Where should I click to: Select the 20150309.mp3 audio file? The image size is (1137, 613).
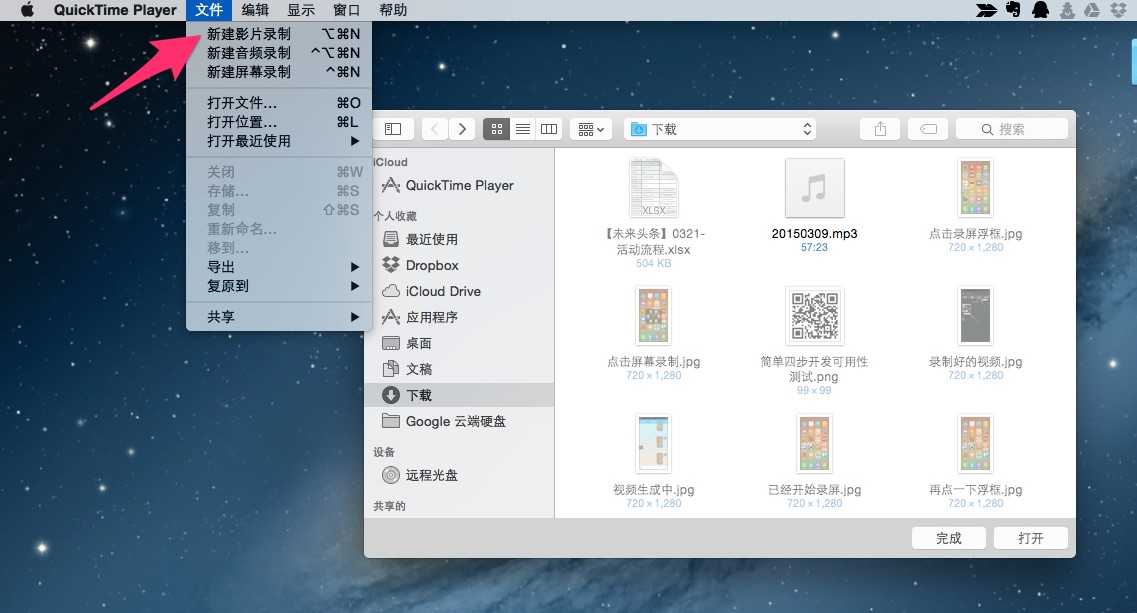coord(814,205)
